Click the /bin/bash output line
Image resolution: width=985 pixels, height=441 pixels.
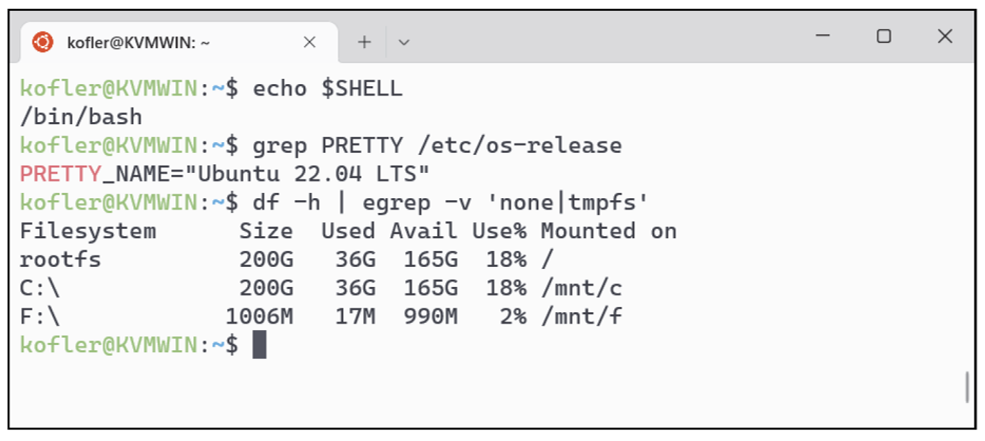81,117
